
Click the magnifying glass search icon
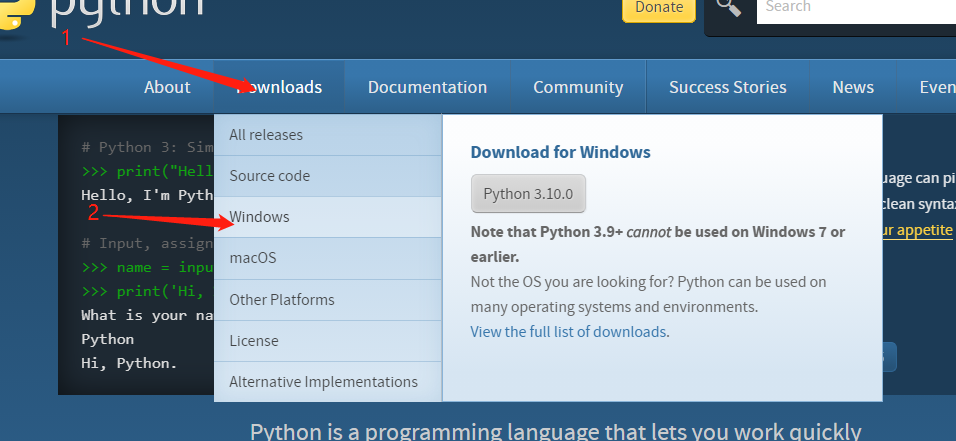(729, 9)
